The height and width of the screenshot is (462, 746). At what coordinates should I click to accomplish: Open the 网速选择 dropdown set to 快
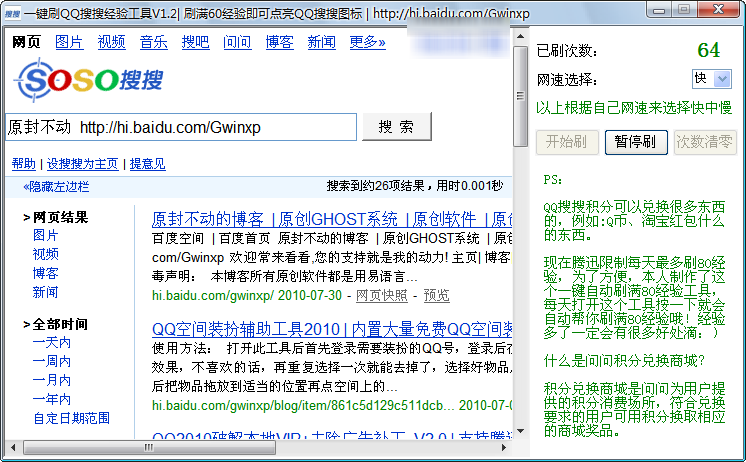tap(712, 79)
